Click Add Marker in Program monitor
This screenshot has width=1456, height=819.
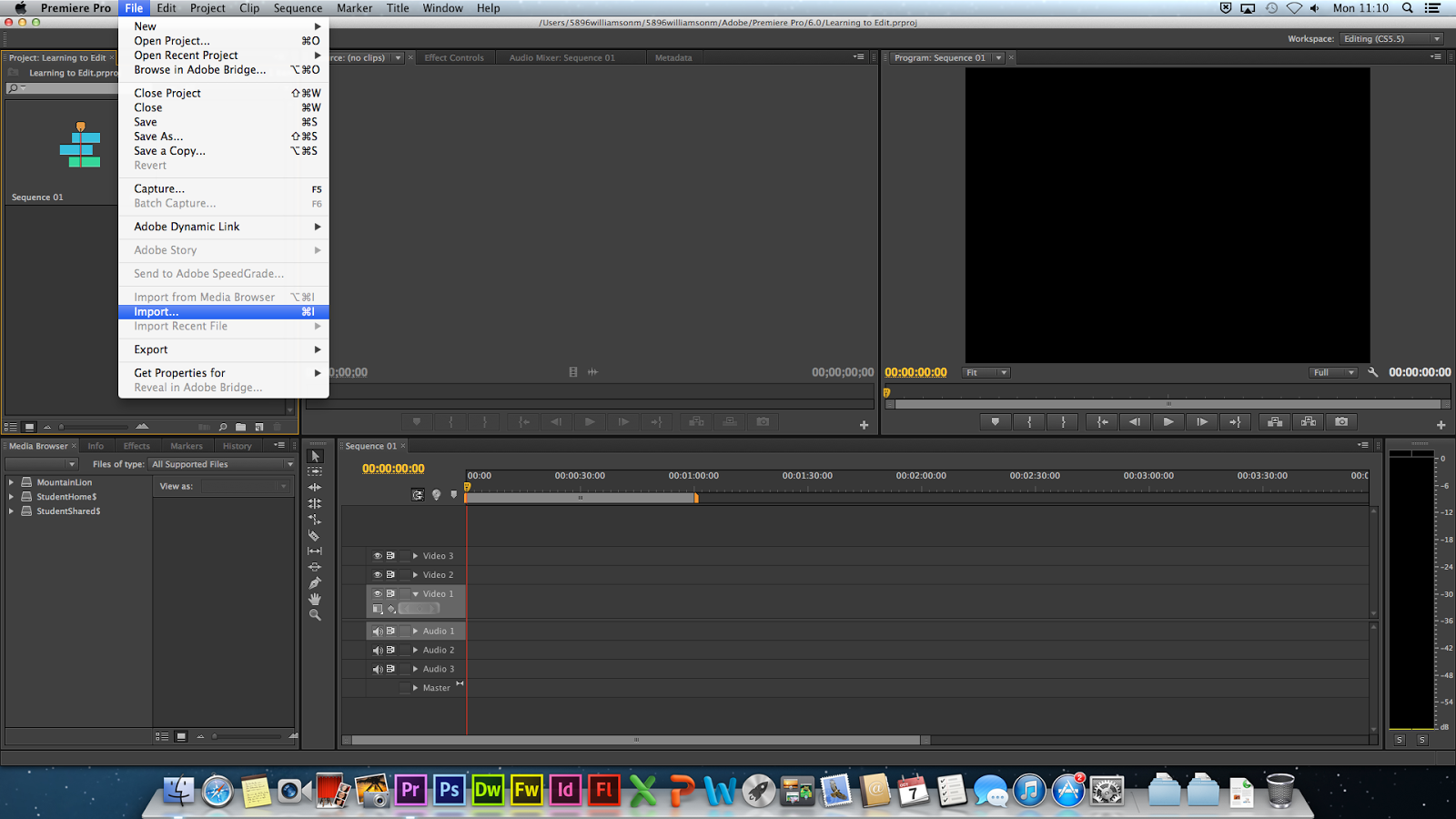click(996, 422)
